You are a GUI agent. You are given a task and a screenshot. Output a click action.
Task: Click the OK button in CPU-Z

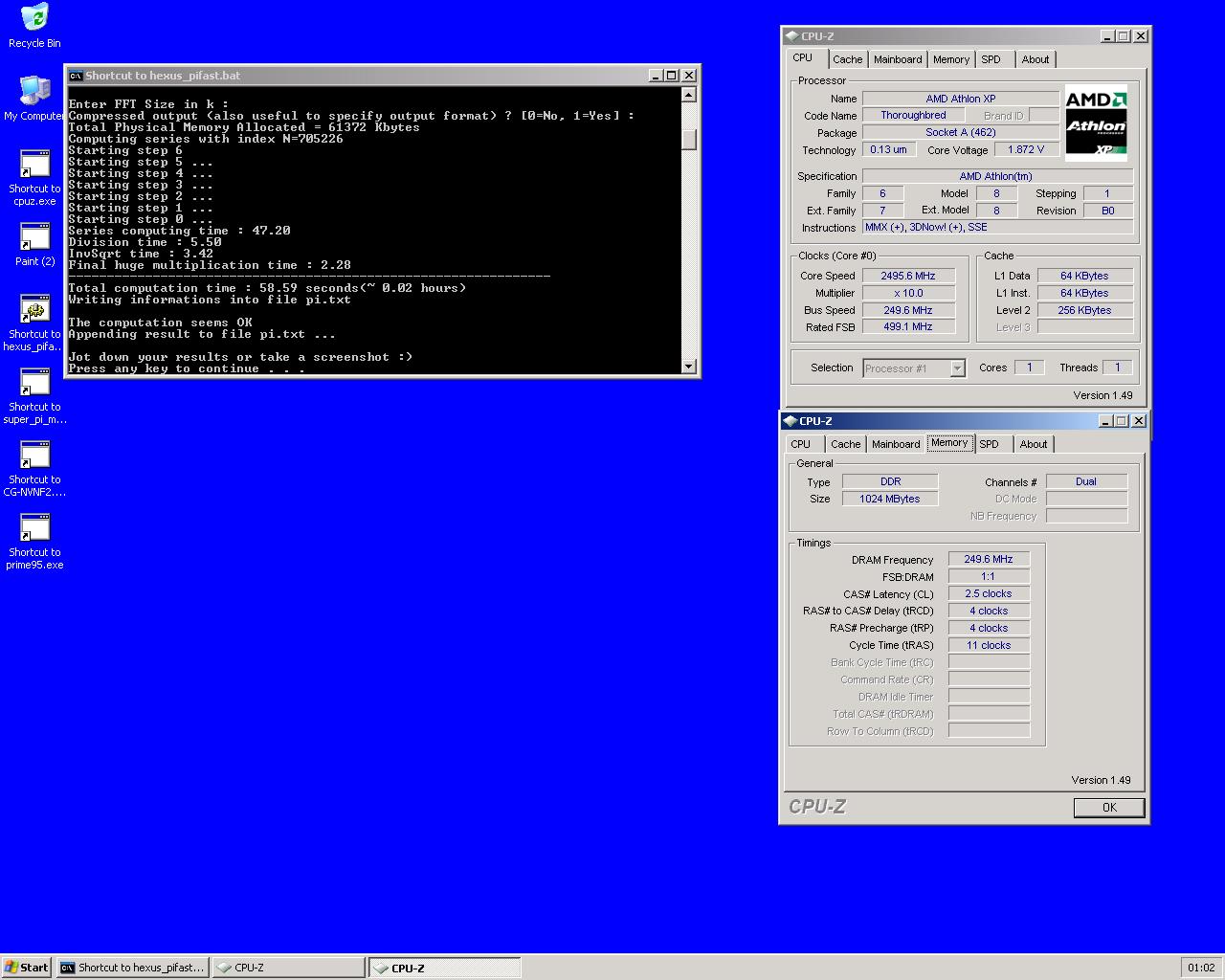click(1109, 808)
